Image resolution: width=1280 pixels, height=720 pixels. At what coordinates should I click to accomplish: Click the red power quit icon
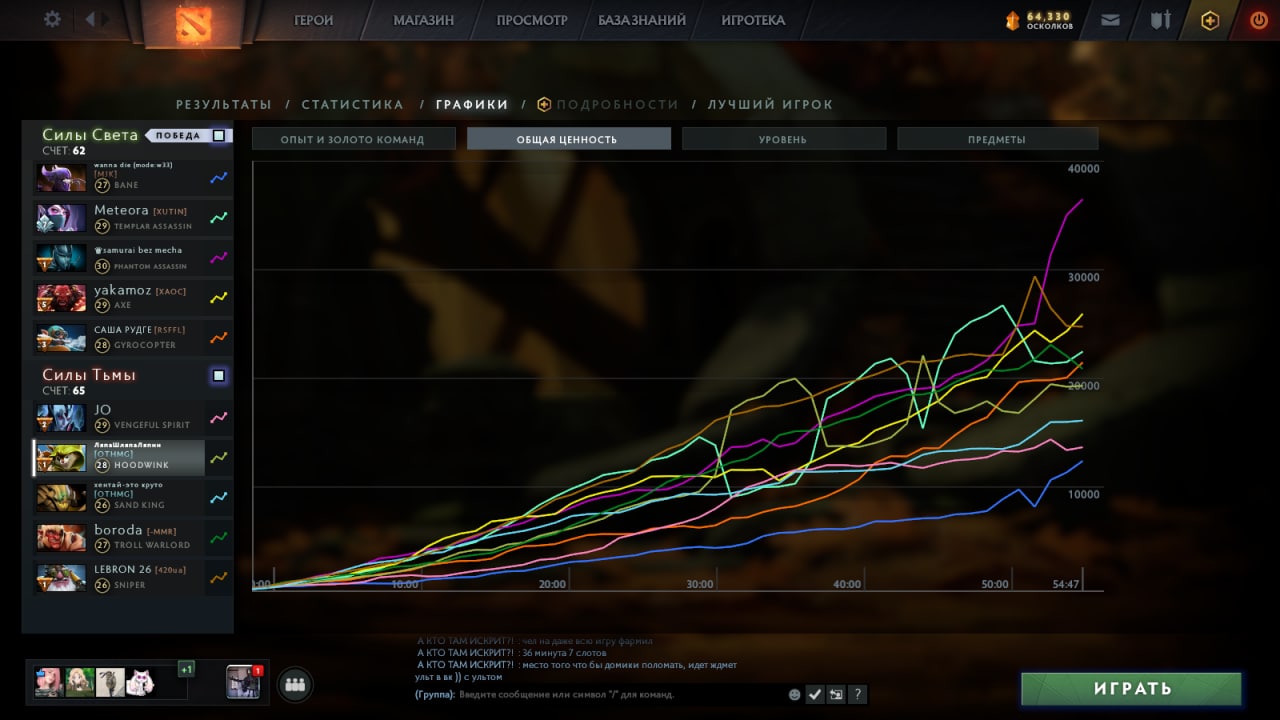click(x=1258, y=20)
